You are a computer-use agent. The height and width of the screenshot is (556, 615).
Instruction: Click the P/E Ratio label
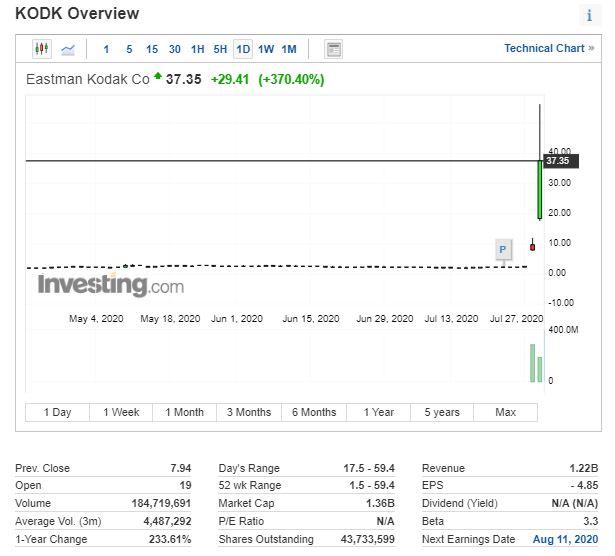pyautogui.click(x=241, y=521)
